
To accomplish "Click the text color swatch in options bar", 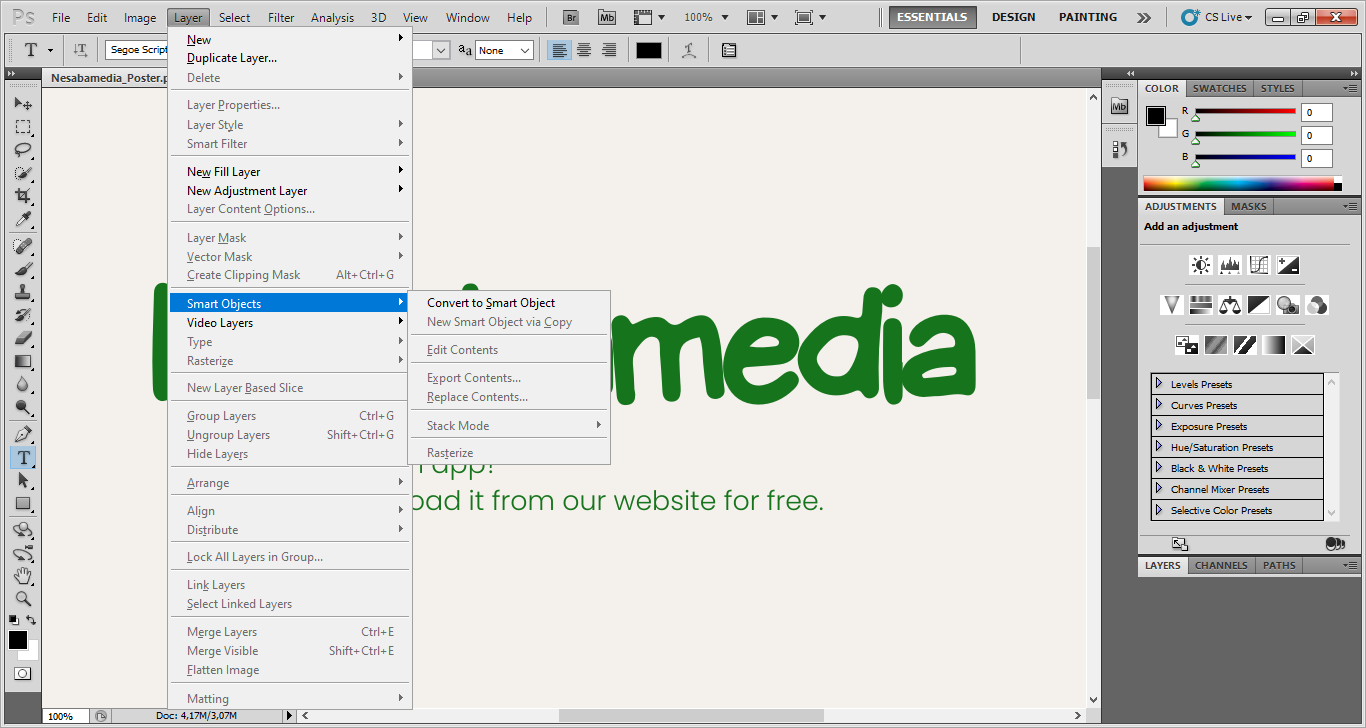I will pyautogui.click(x=649, y=50).
